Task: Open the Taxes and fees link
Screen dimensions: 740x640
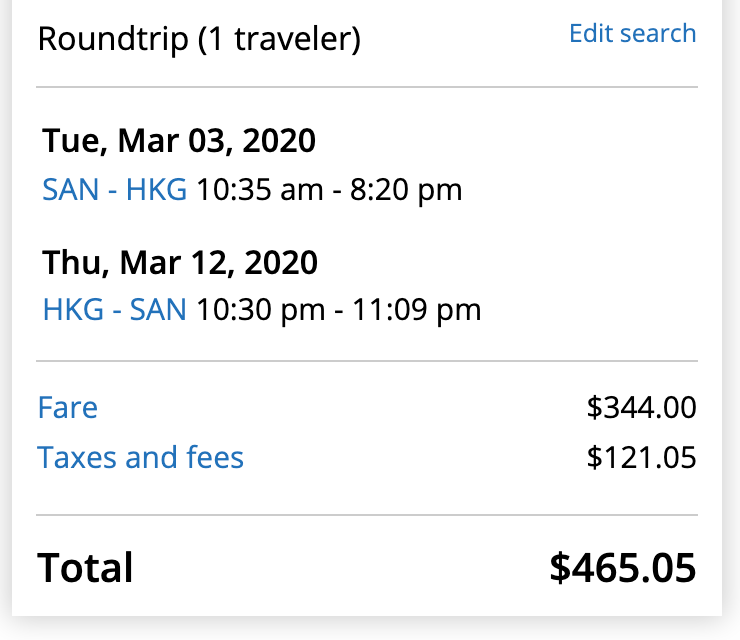Action: coord(140,458)
